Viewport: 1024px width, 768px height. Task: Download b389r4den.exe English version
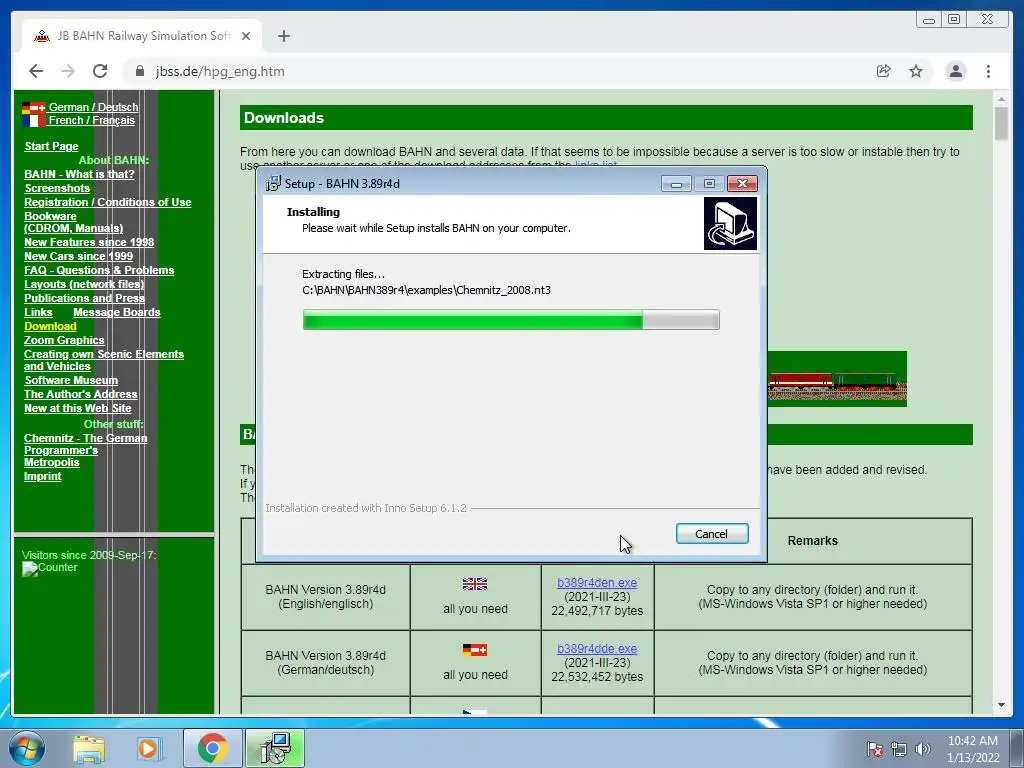pyautogui.click(x=597, y=583)
